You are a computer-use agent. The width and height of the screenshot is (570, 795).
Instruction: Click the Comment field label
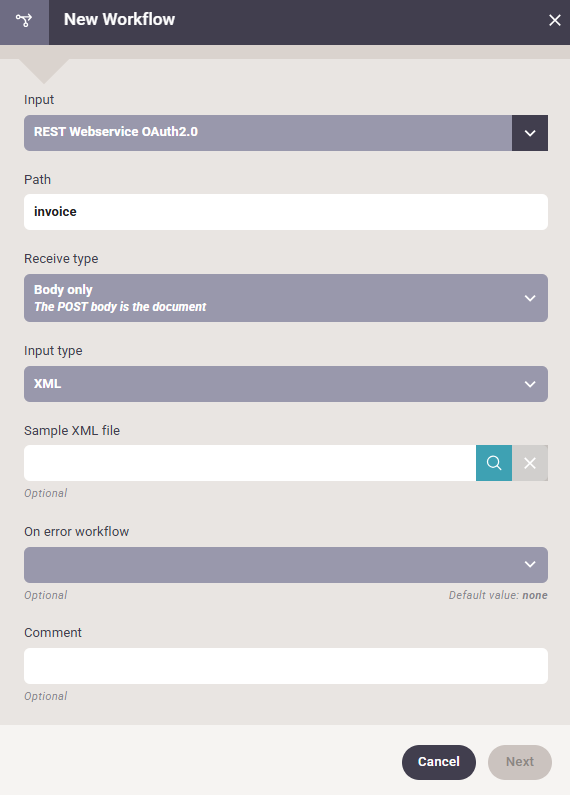coord(53,633)
